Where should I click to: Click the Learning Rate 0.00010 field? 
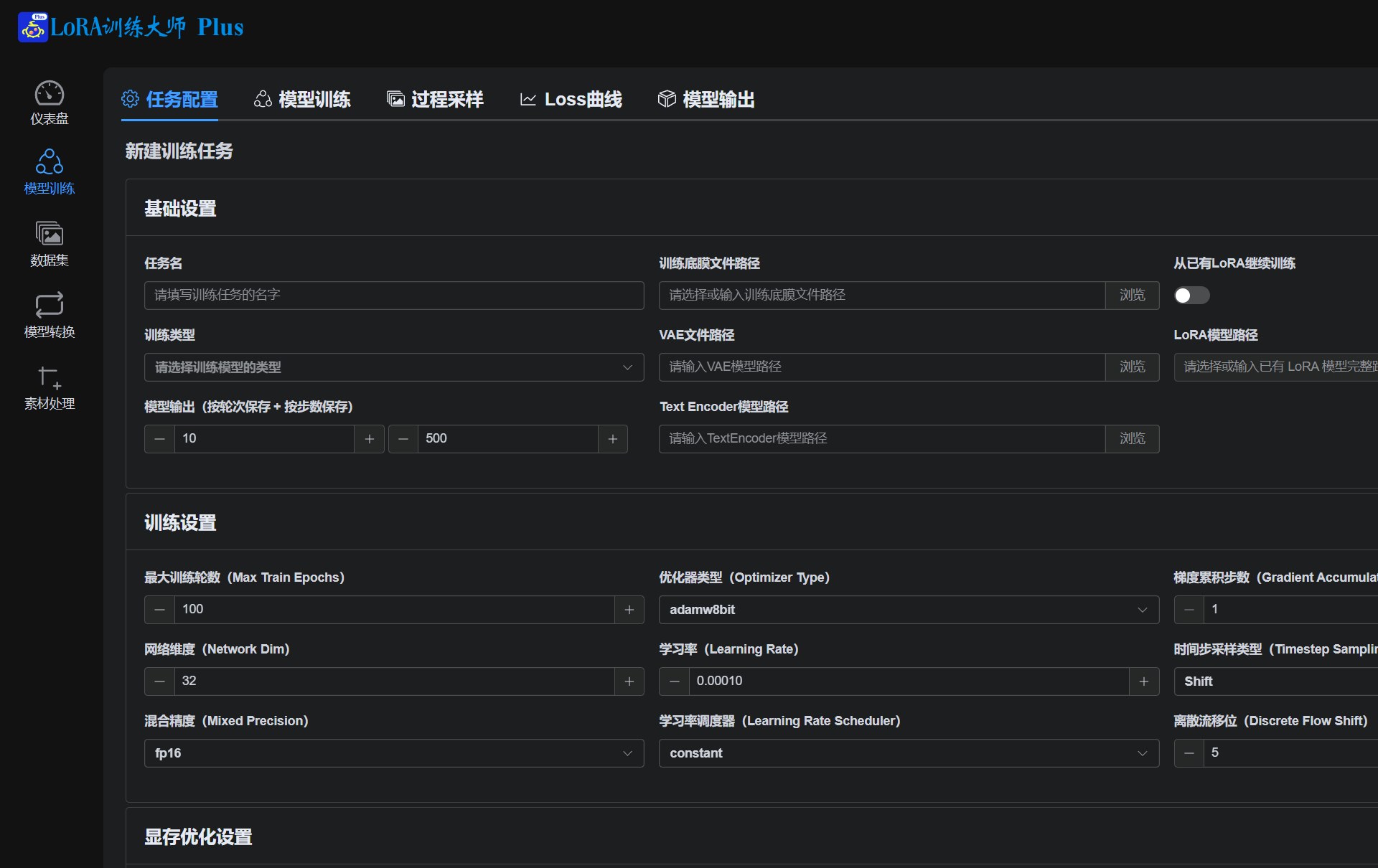pyautogui.click(x=909, y=681)
